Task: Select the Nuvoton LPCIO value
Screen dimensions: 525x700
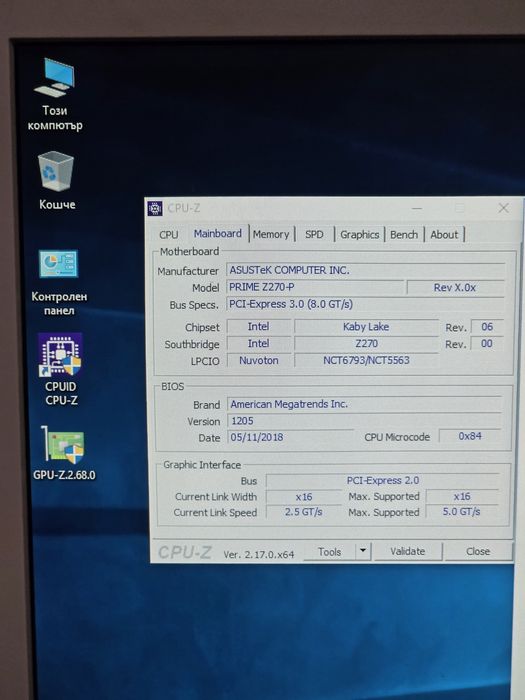Action: 258,360
